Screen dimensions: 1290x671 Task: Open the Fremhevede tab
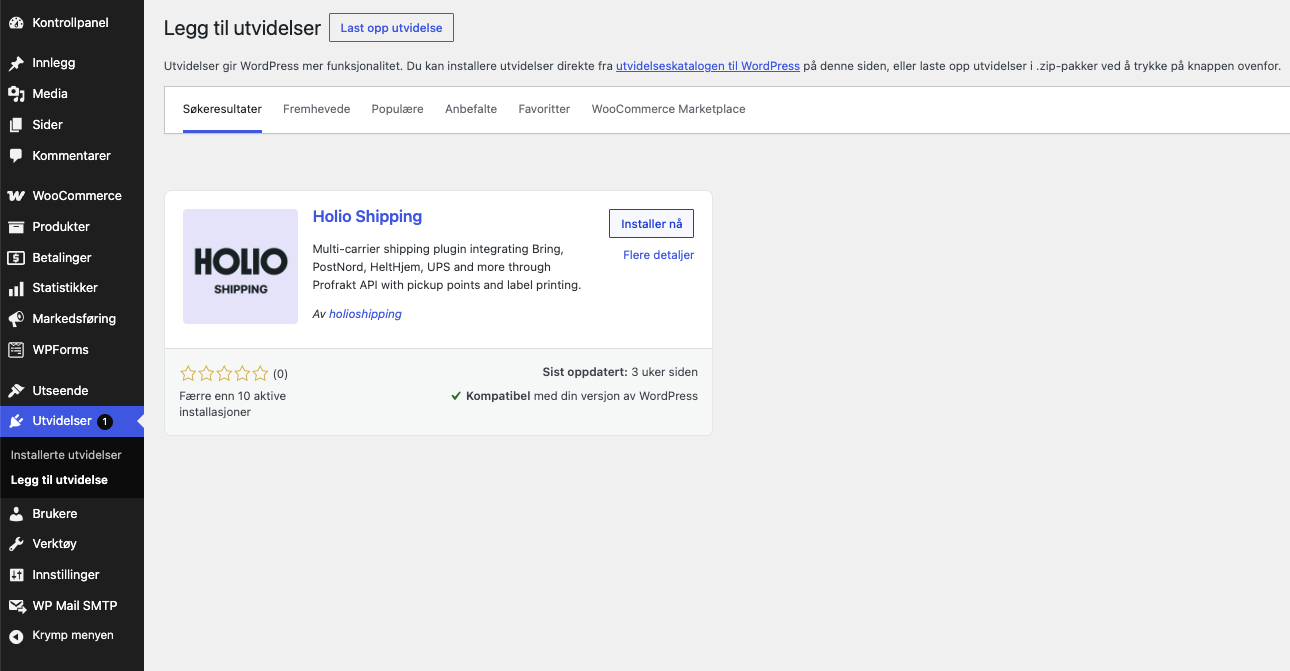point(316,109)
